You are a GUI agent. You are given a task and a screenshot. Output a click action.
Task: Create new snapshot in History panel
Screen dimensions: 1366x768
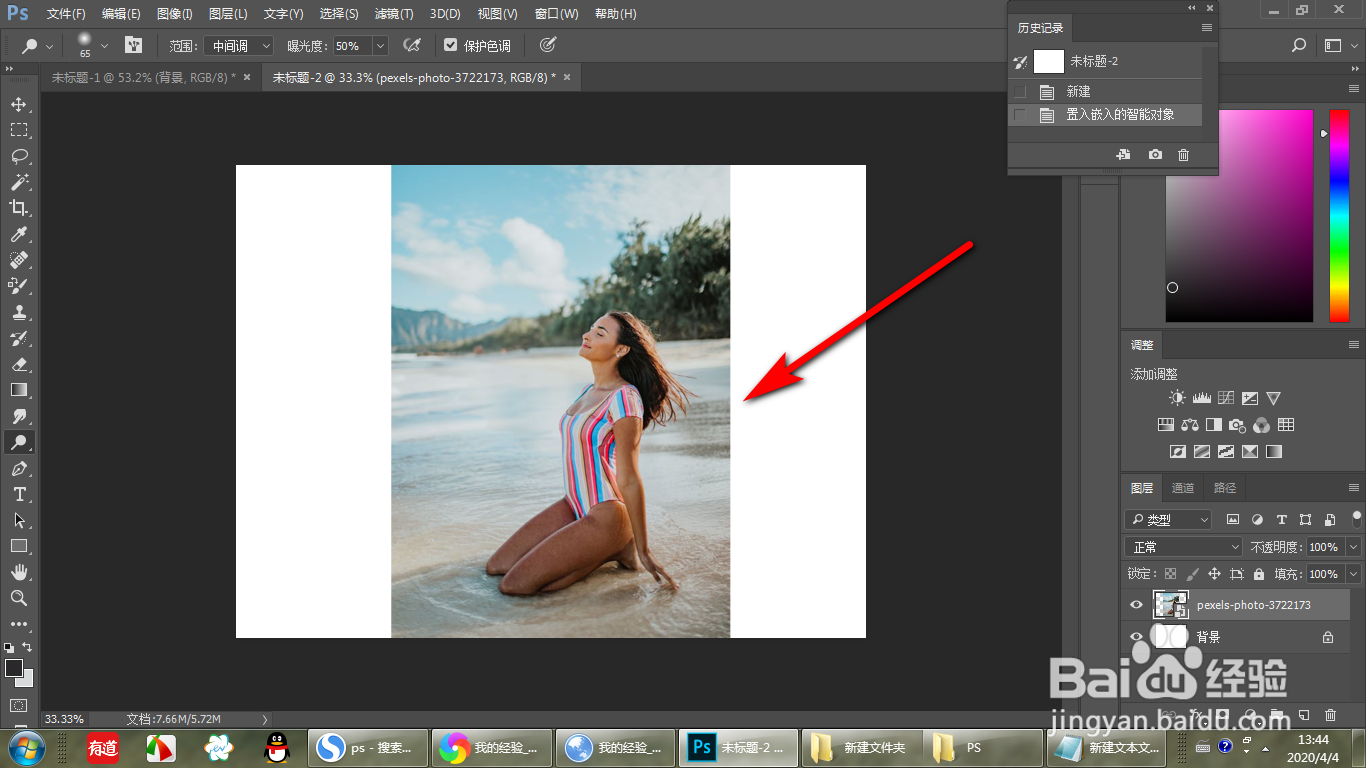tap(1155, 155)
